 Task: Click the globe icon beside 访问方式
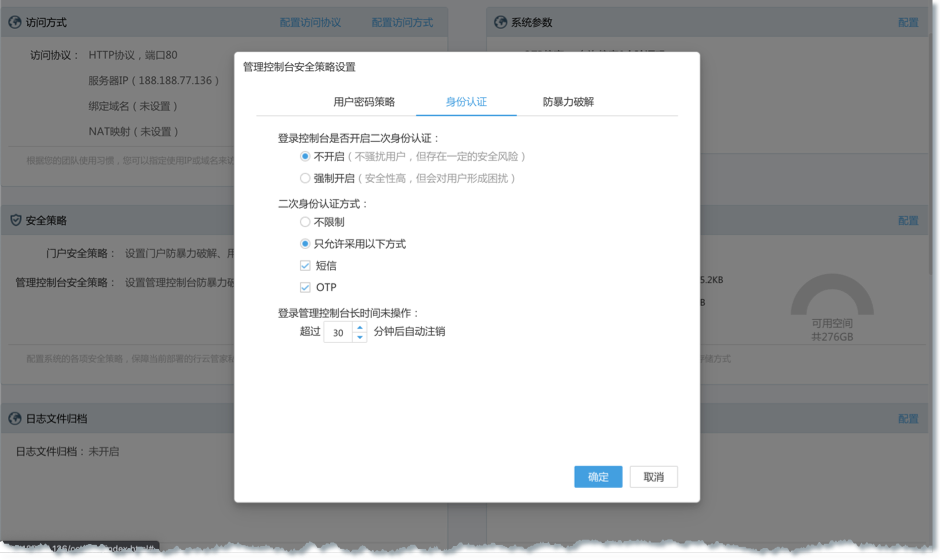[16, 22]
